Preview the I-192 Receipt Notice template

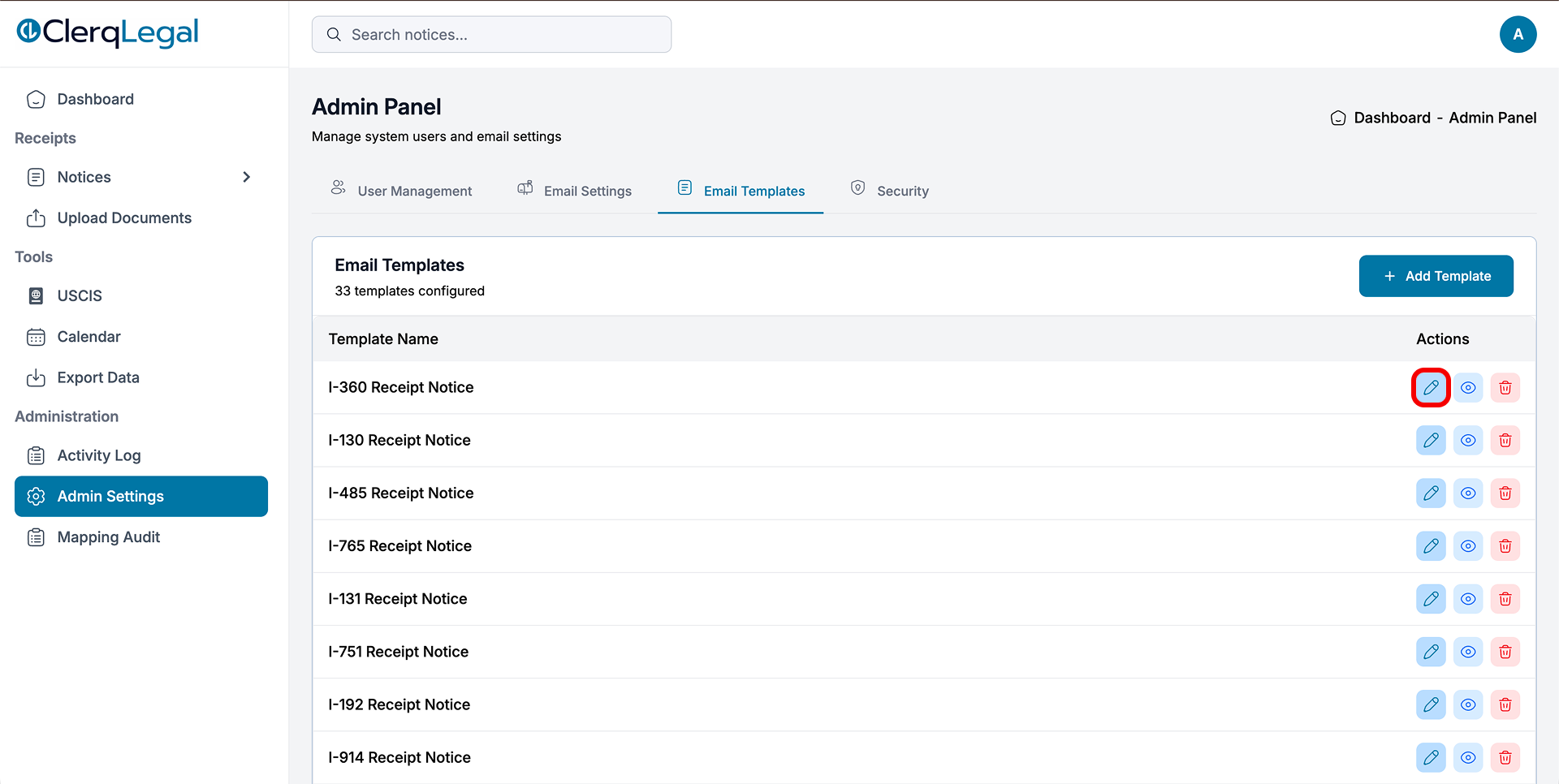(x=1468, y=704)
